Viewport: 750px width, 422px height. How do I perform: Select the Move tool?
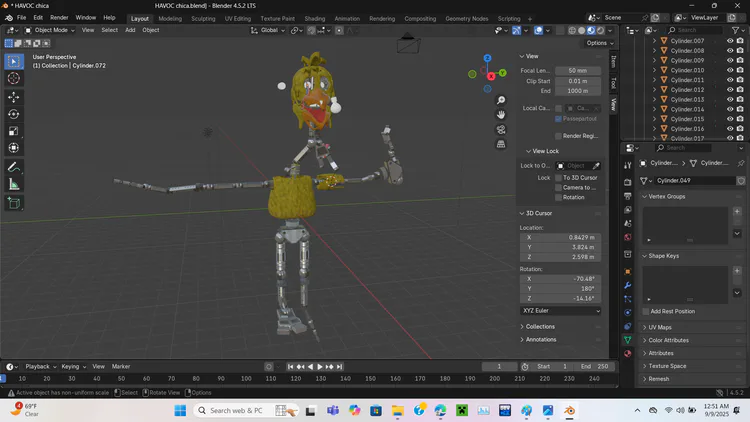(x=14, y=97)
